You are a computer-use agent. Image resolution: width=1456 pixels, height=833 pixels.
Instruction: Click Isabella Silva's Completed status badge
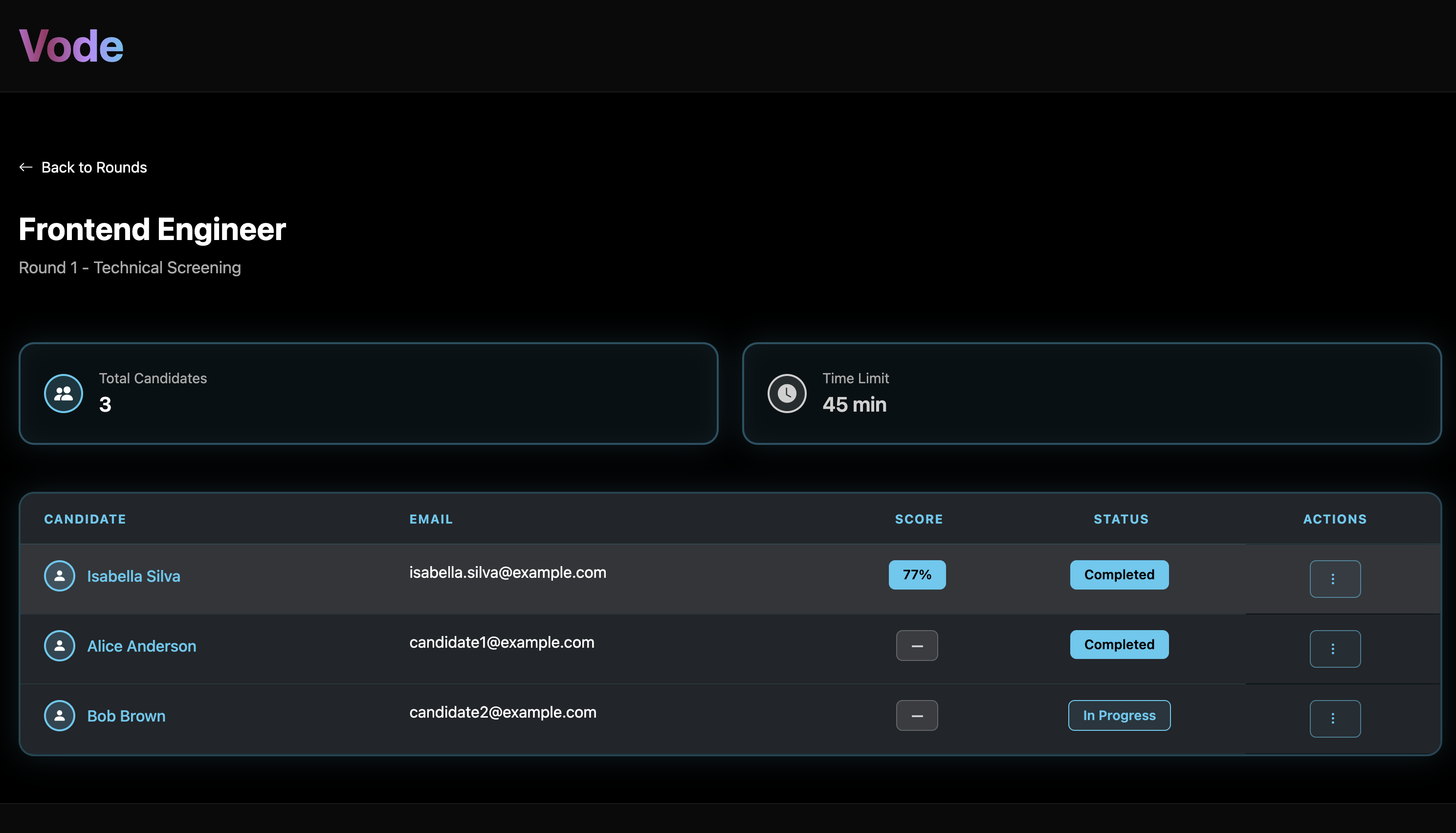tap(1119, 575)
